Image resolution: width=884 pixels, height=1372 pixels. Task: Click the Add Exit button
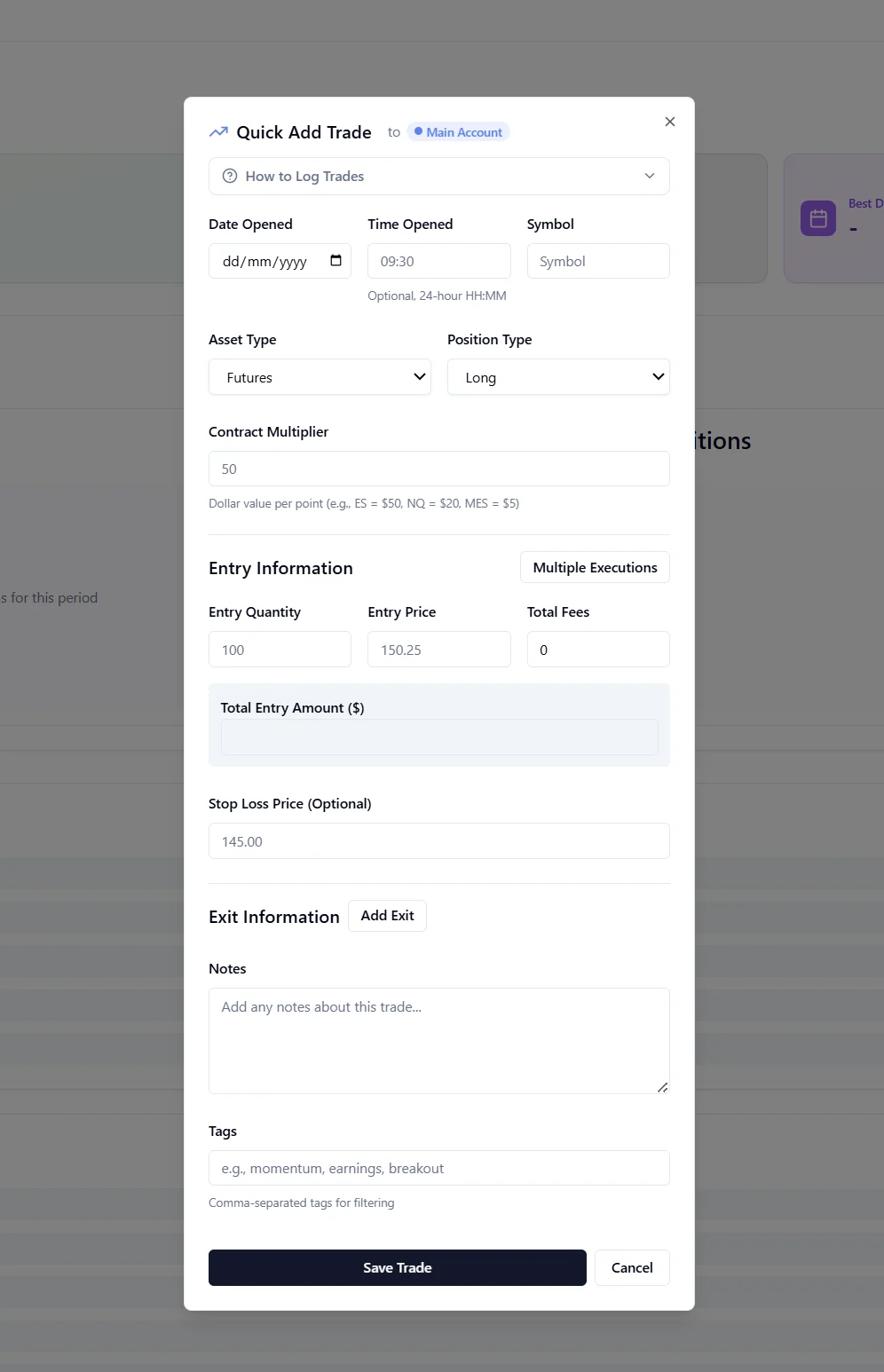(387, 916)
